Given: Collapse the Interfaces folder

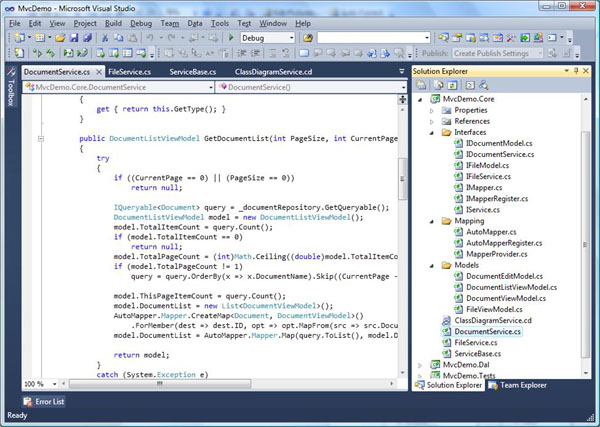Looking at the screenshot, I should (x=432, y=132).
